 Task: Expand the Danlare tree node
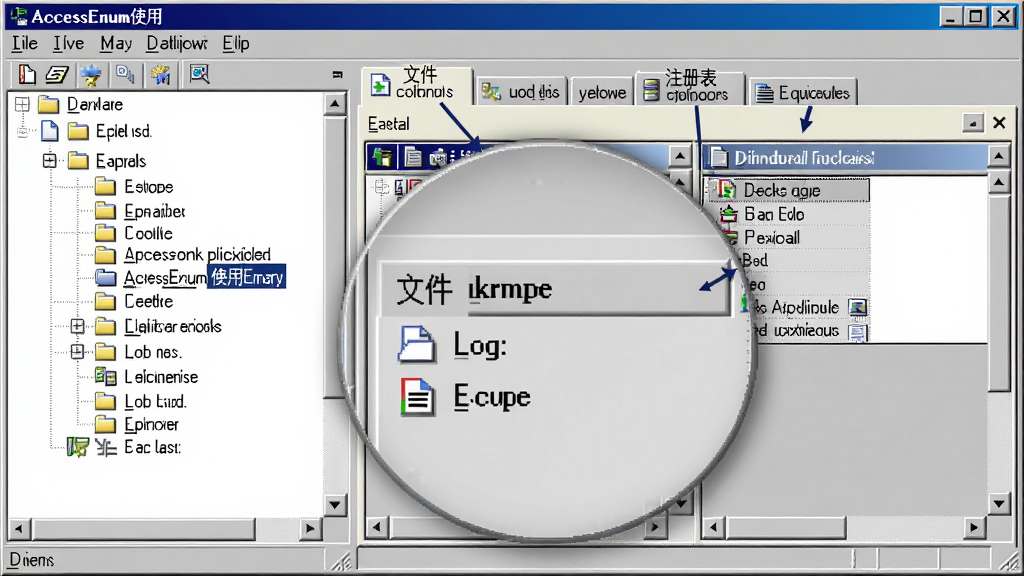22,104
